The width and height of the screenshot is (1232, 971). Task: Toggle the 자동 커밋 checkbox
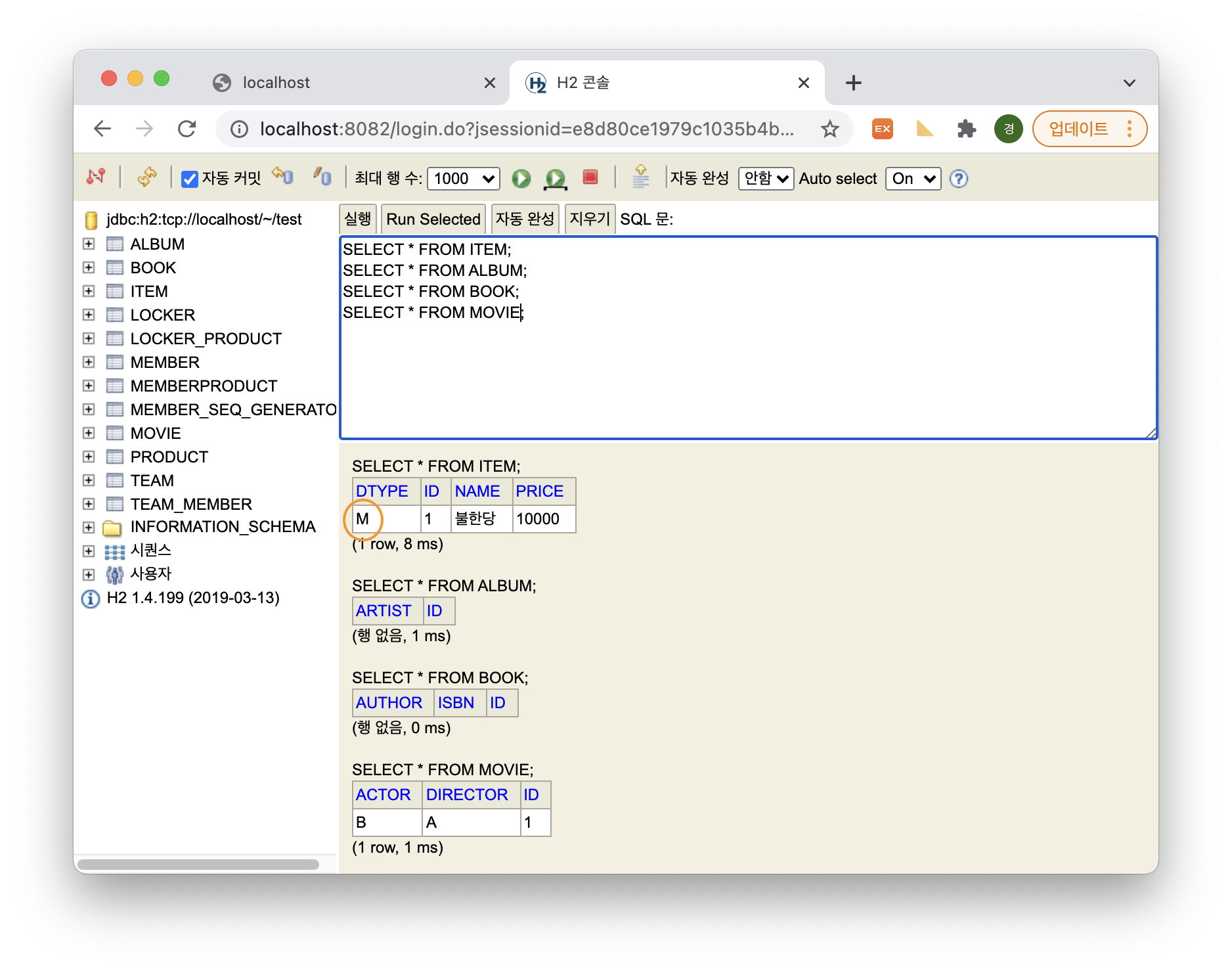click(190, 179)
